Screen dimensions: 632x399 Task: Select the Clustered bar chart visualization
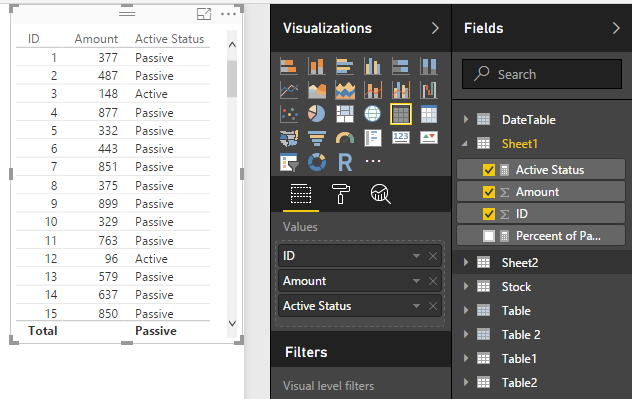(x=345, y=66)
